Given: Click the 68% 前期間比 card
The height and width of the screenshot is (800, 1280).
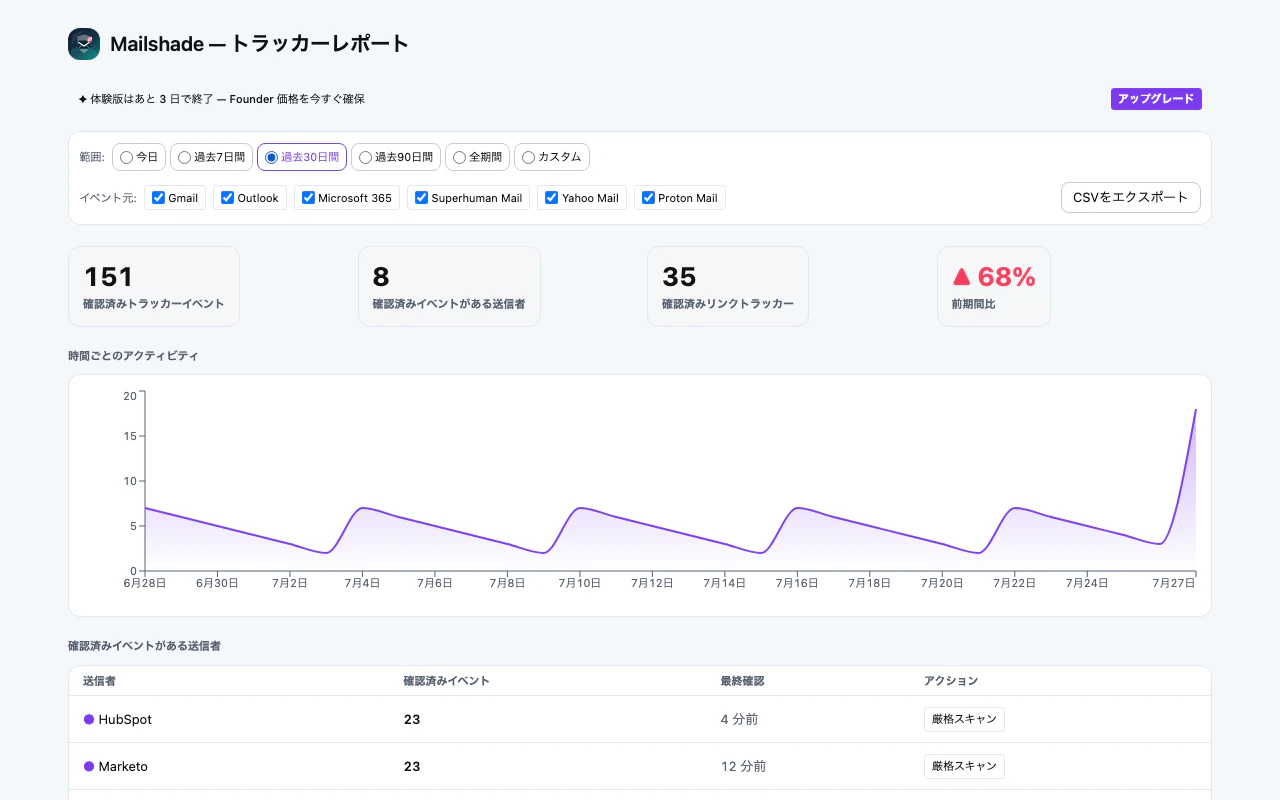Looking at the screenshot, I should 994,286.
